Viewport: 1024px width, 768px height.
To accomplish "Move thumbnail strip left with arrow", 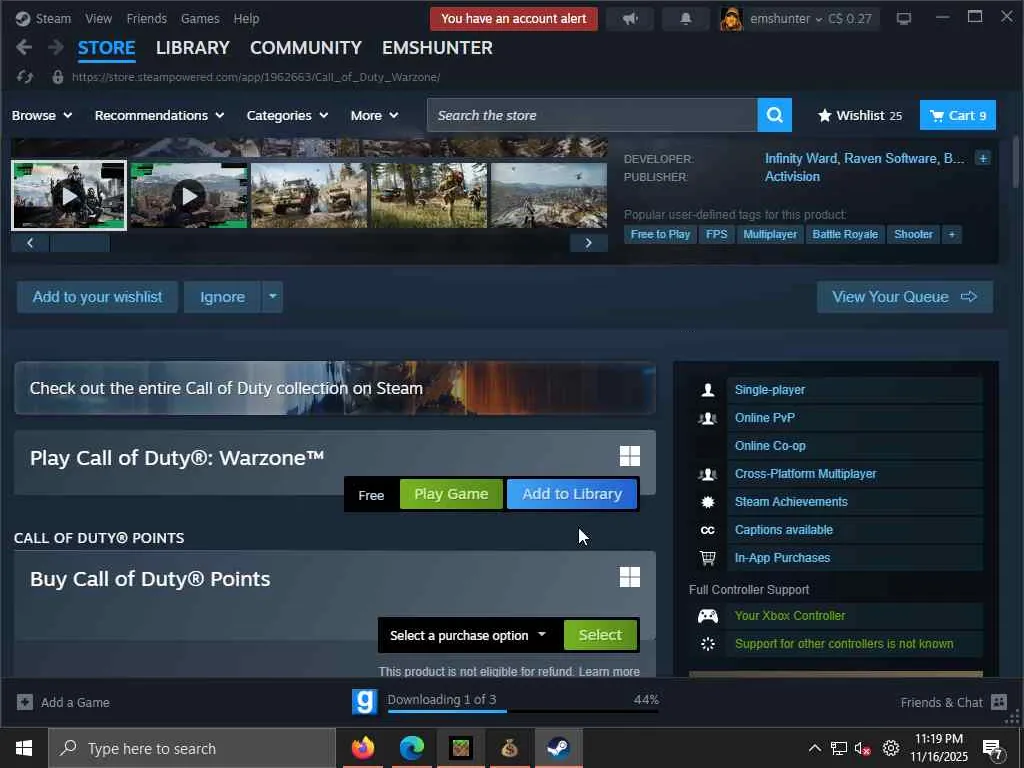I will [x=30, y=243].
